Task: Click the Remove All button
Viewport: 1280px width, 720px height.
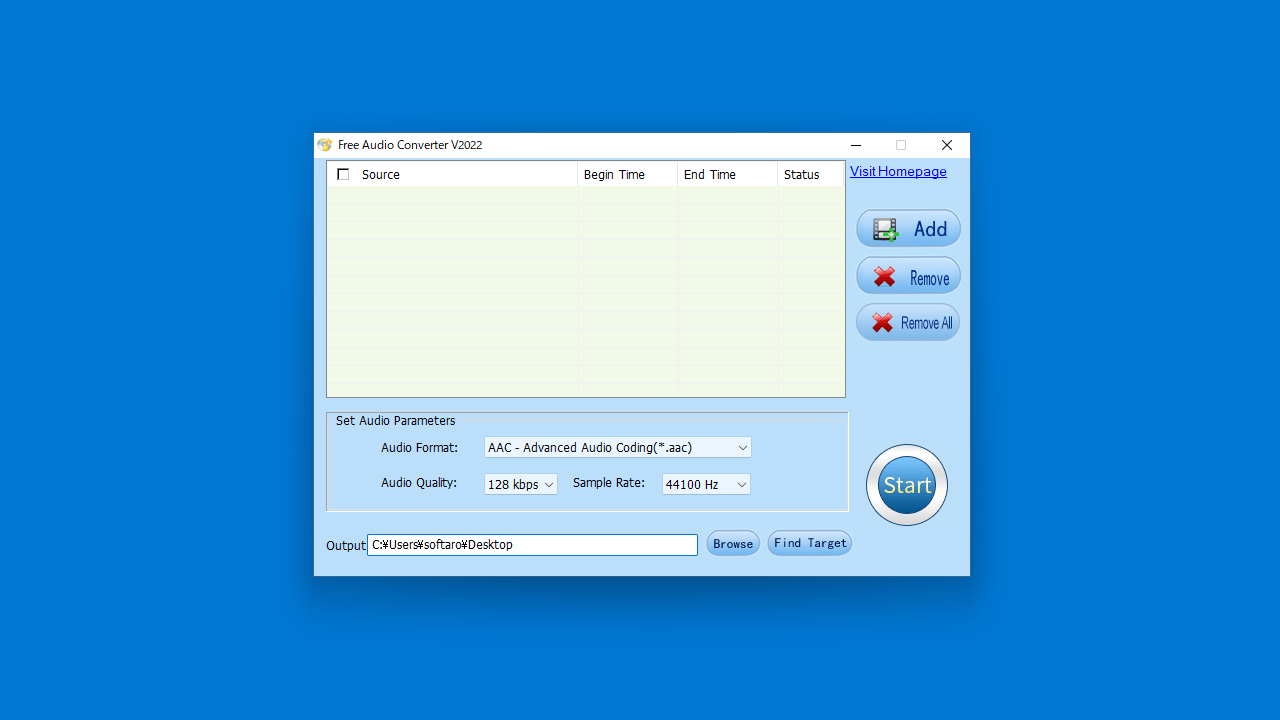Action: pyautogui.click(x=908, y=322)
